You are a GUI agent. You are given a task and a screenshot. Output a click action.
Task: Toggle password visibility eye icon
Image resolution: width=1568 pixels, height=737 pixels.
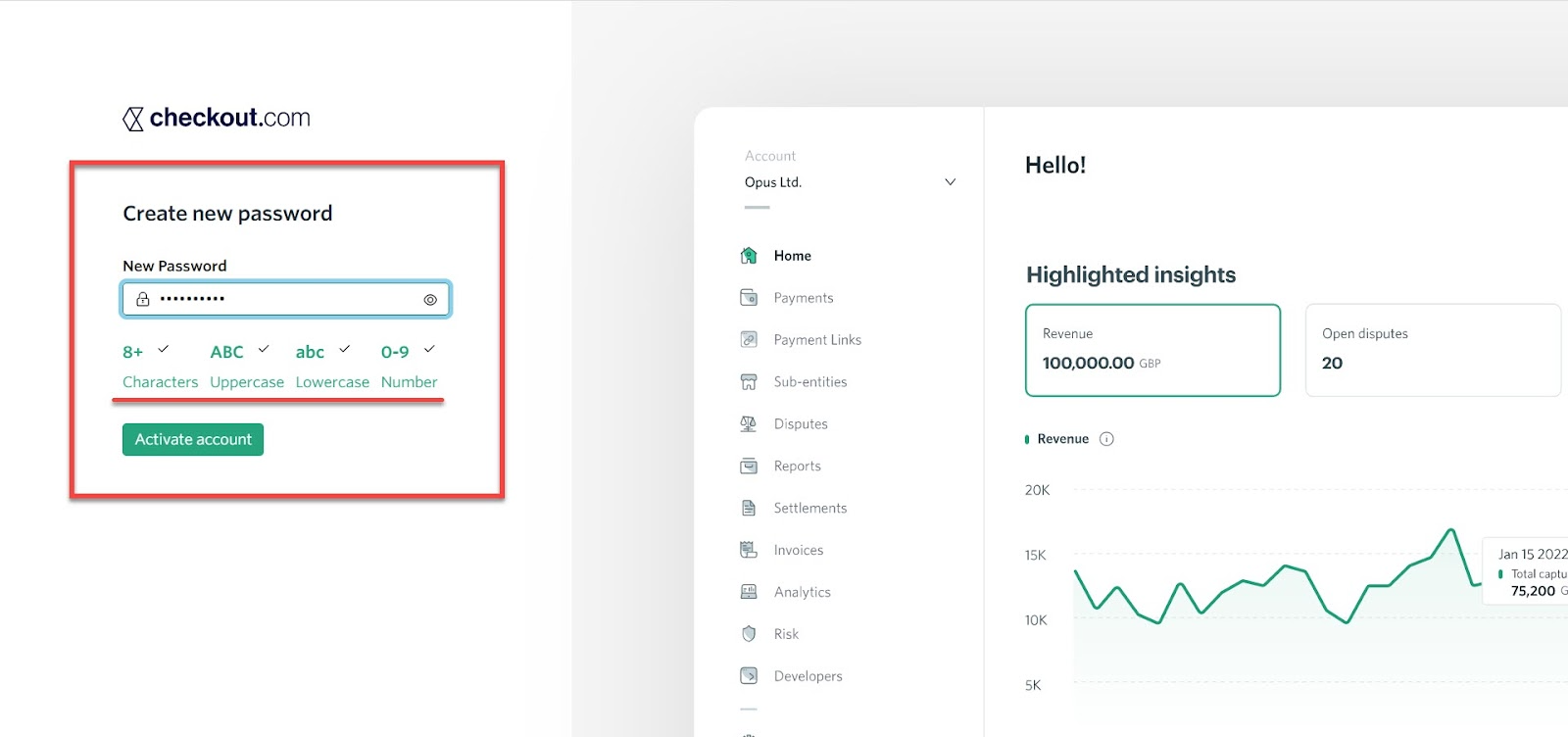point(430,300)
